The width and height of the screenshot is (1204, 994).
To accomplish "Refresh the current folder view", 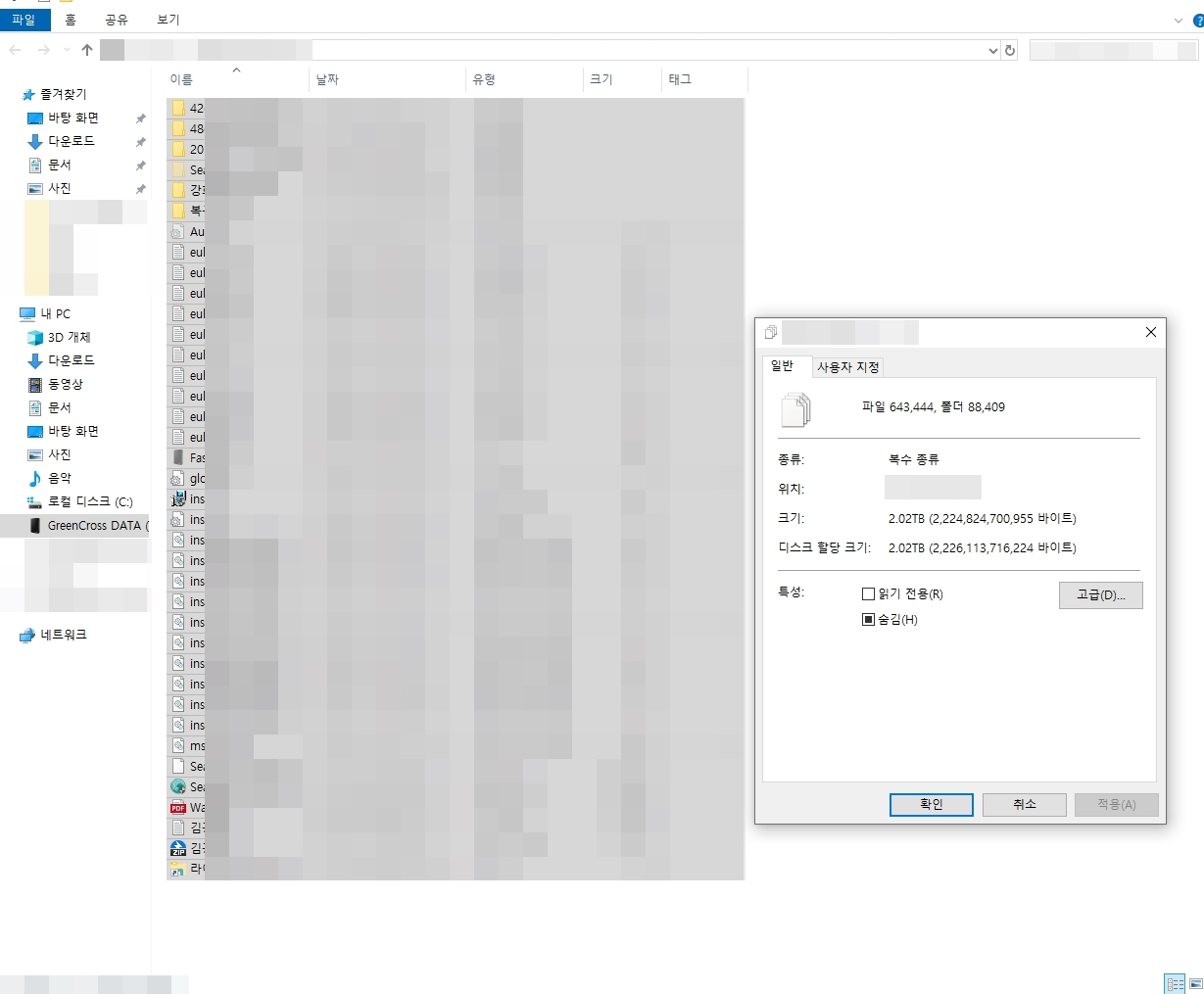I will click(x=1010, y=51).
